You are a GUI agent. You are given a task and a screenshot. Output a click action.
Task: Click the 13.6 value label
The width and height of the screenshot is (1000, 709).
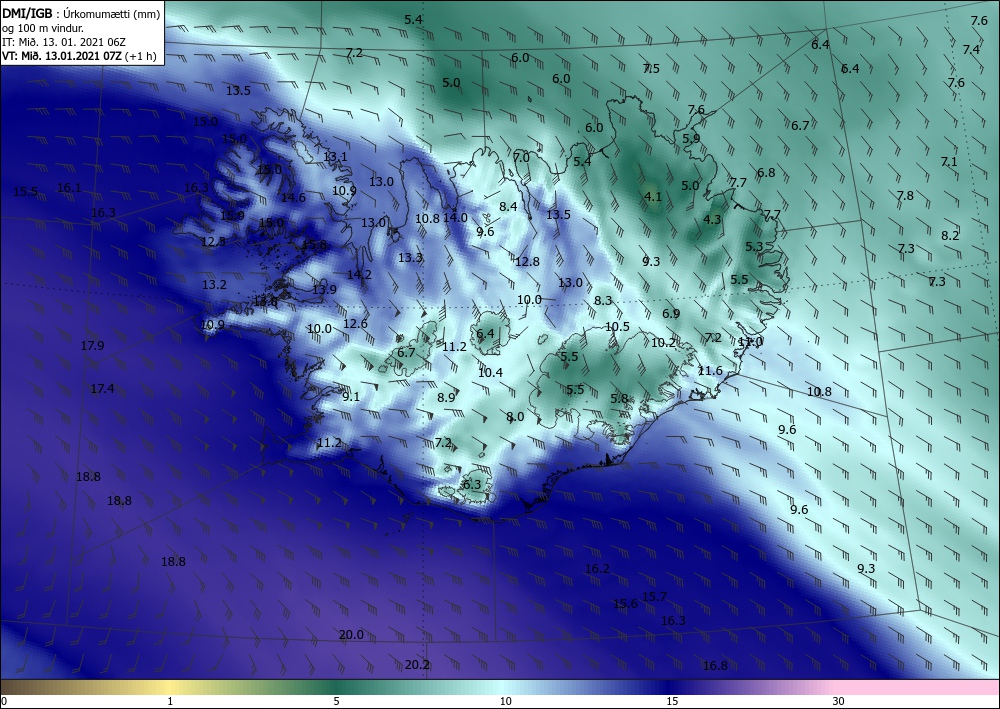265,302
